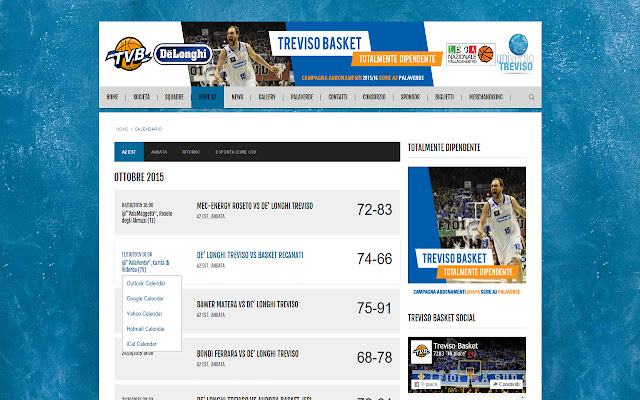Switch to the ANDATA tab

tap(159, 152)
